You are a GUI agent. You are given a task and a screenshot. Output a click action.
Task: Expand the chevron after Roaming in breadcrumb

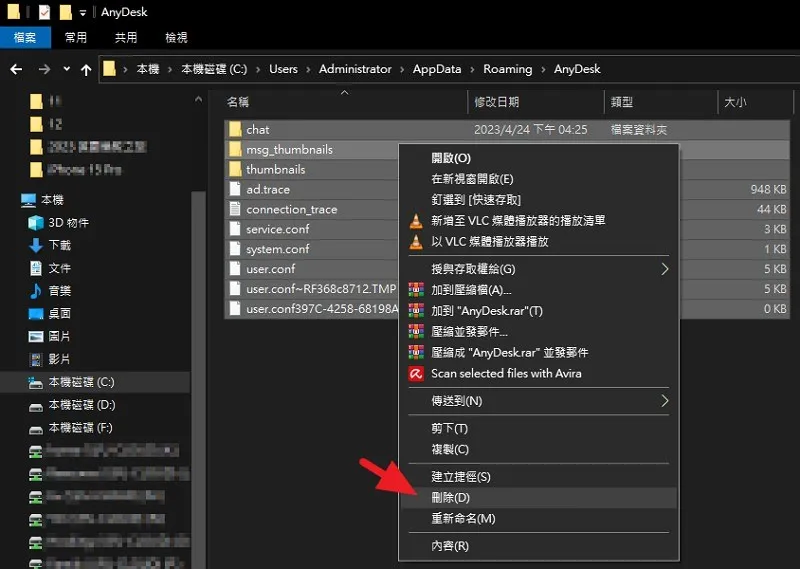click(x=543, y=69)
